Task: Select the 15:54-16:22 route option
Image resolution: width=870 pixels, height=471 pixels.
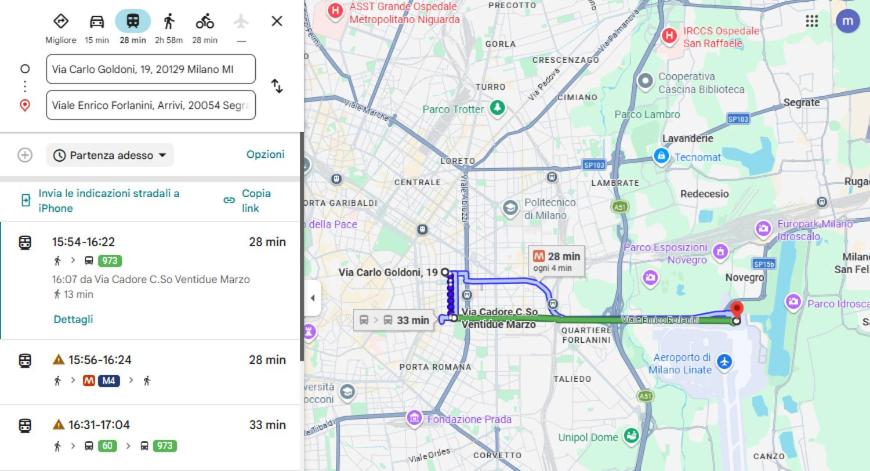Action: click(151, 281)
